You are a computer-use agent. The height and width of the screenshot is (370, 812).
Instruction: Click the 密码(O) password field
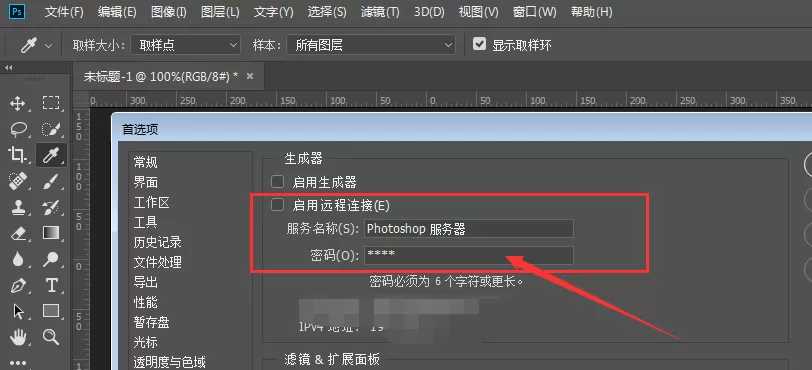469,255
